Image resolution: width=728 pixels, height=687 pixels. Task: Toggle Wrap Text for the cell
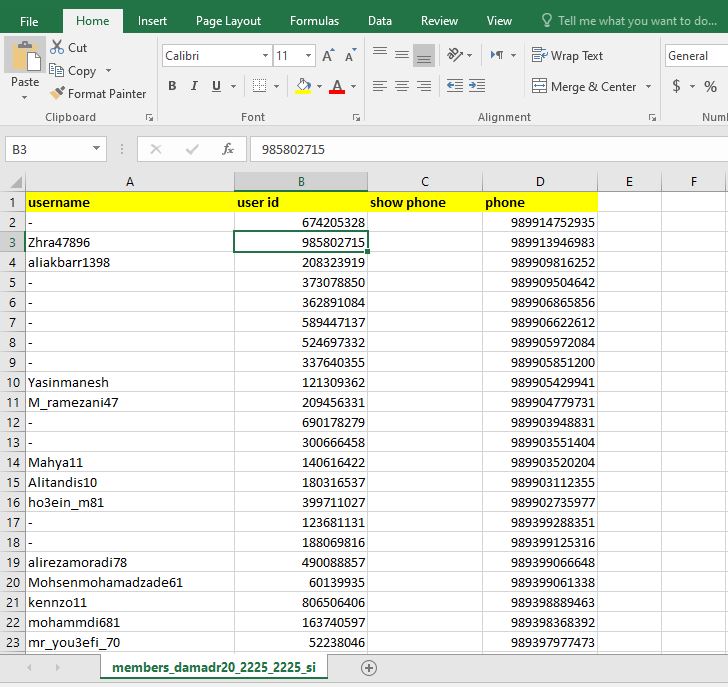(x=567, y=56)
